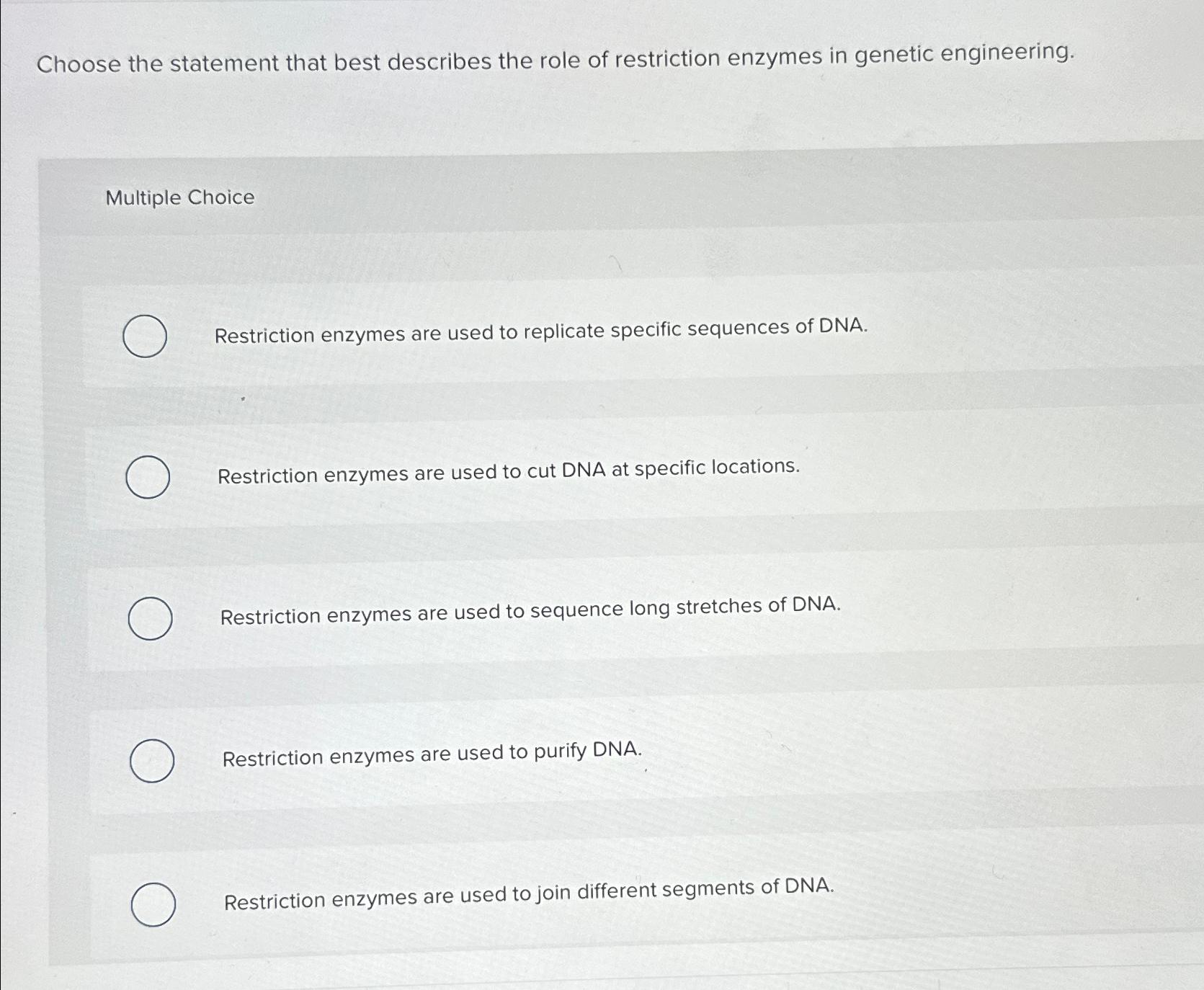Pick the 'purify DNA' radio button
The width and height of the screenshot is (1204, 990).
(151, 760)
